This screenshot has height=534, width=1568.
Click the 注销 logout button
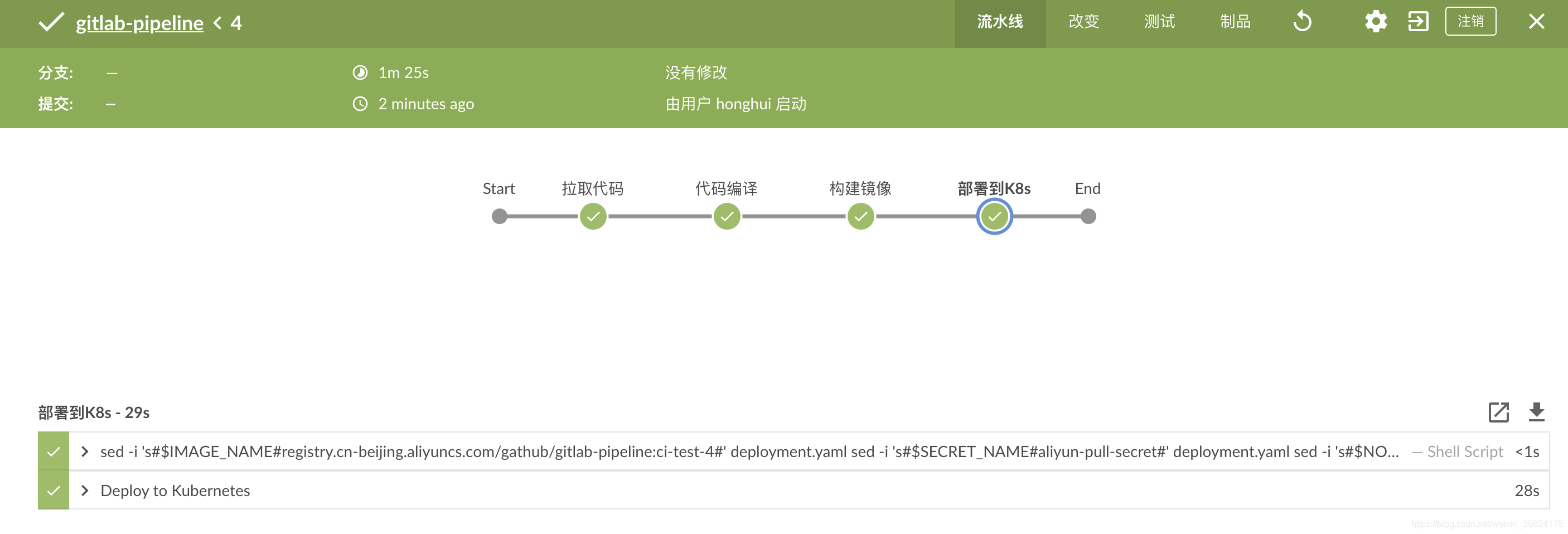pyautogui.click(x=1470, y=22)
